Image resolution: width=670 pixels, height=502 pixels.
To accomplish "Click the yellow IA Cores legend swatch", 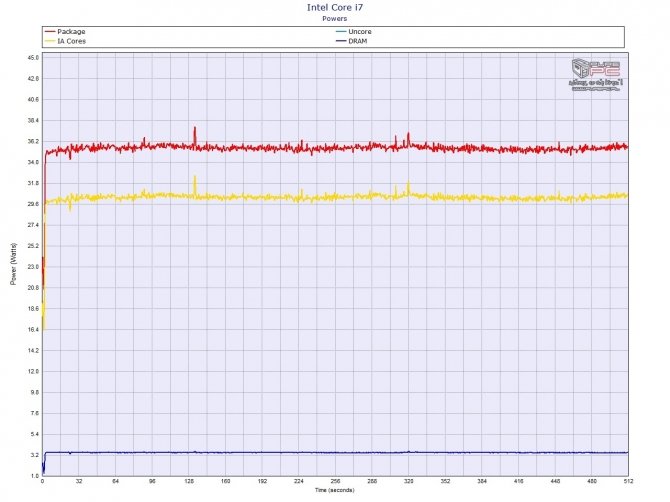I will click(x=50, y=40).
